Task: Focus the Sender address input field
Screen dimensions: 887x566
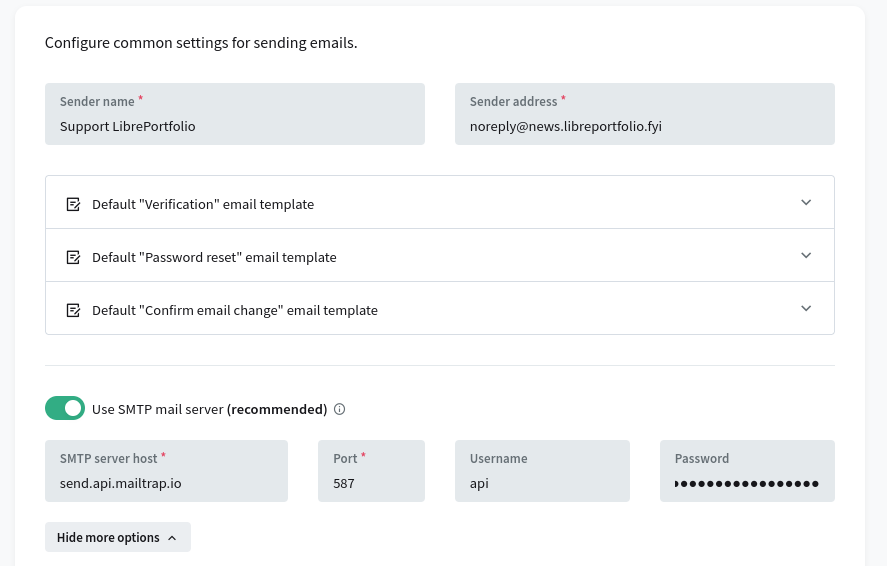Action: click(645, 127)
